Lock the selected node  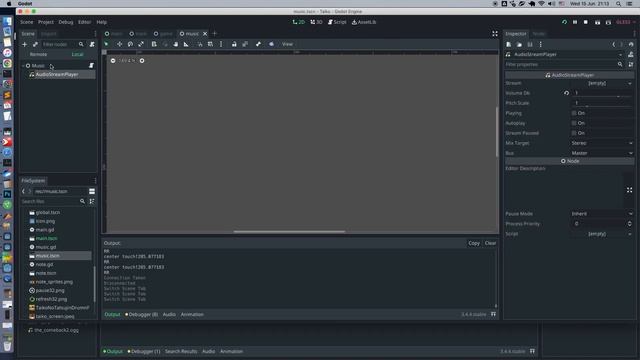234,44
